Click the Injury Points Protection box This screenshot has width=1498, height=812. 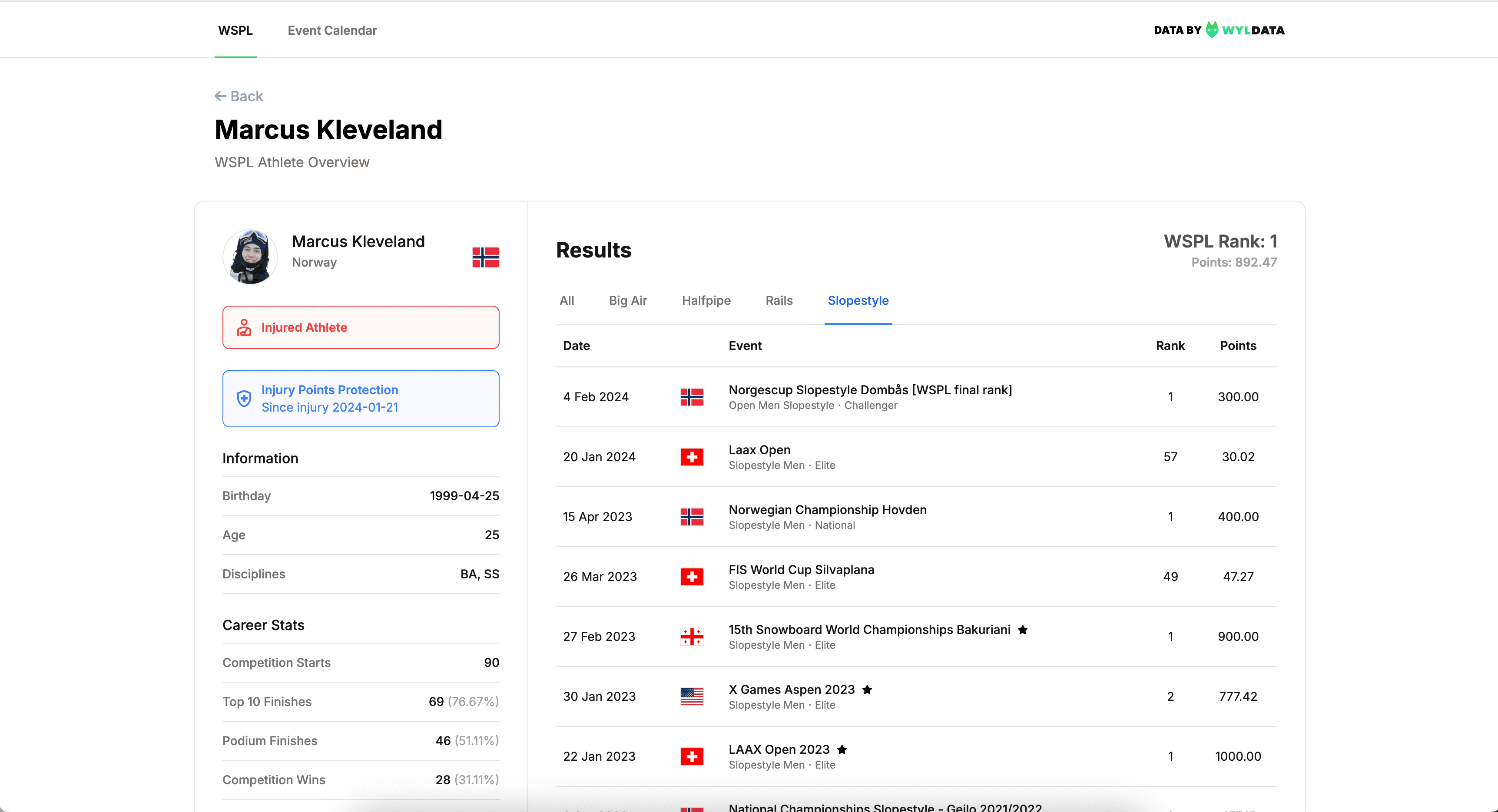click(x=361, y=398)
